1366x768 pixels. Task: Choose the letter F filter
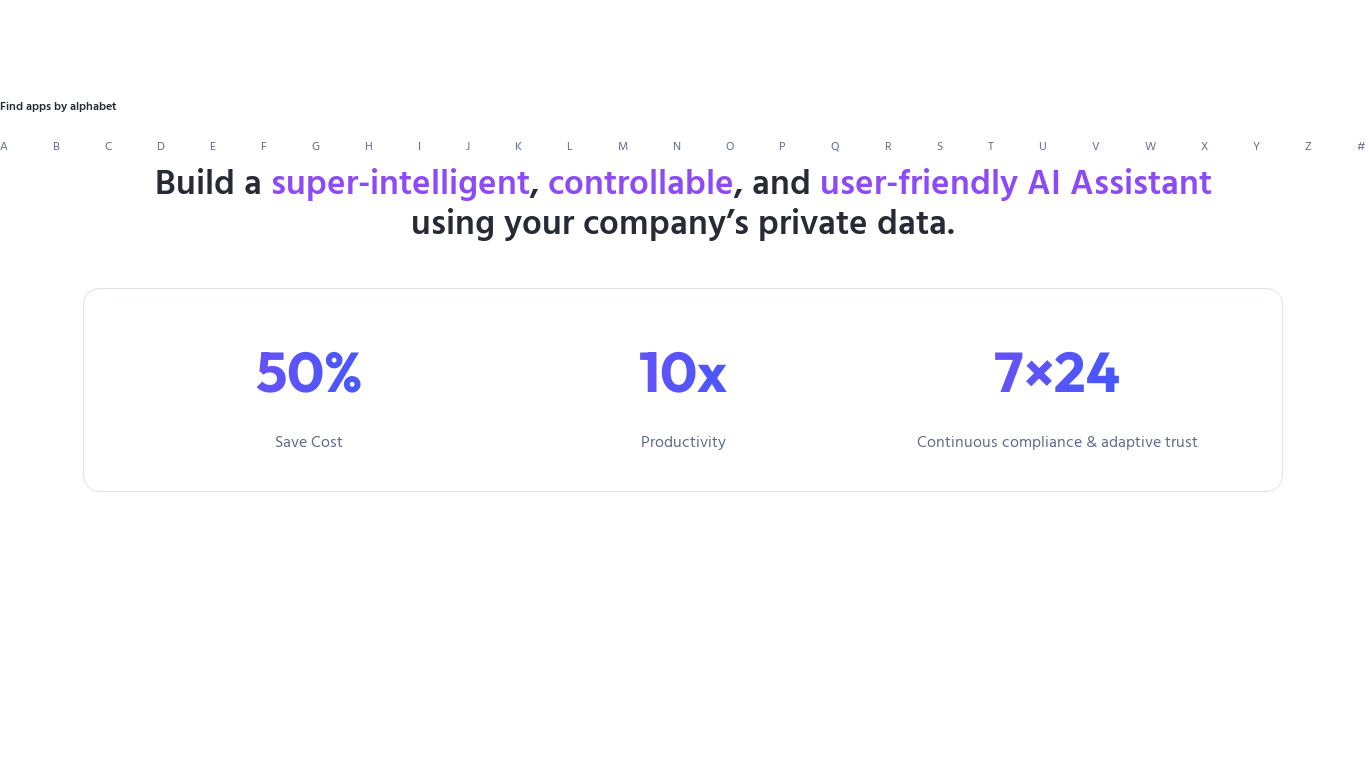(264, 146)
